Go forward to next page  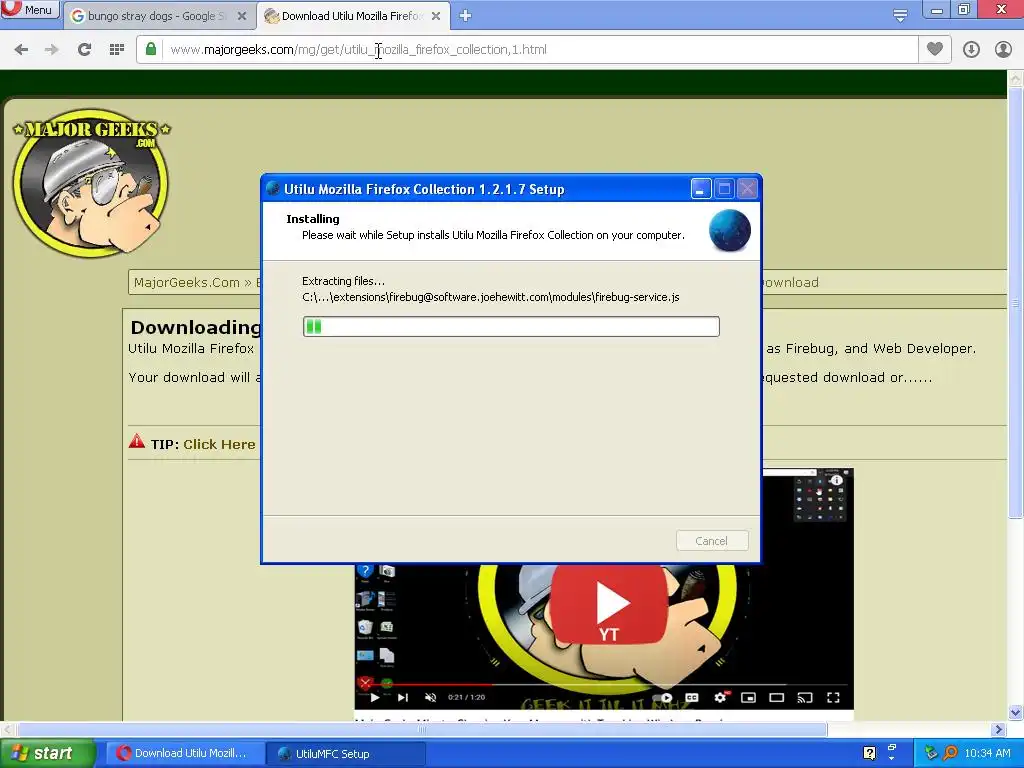pyautogui.click(x=52, y=50)
